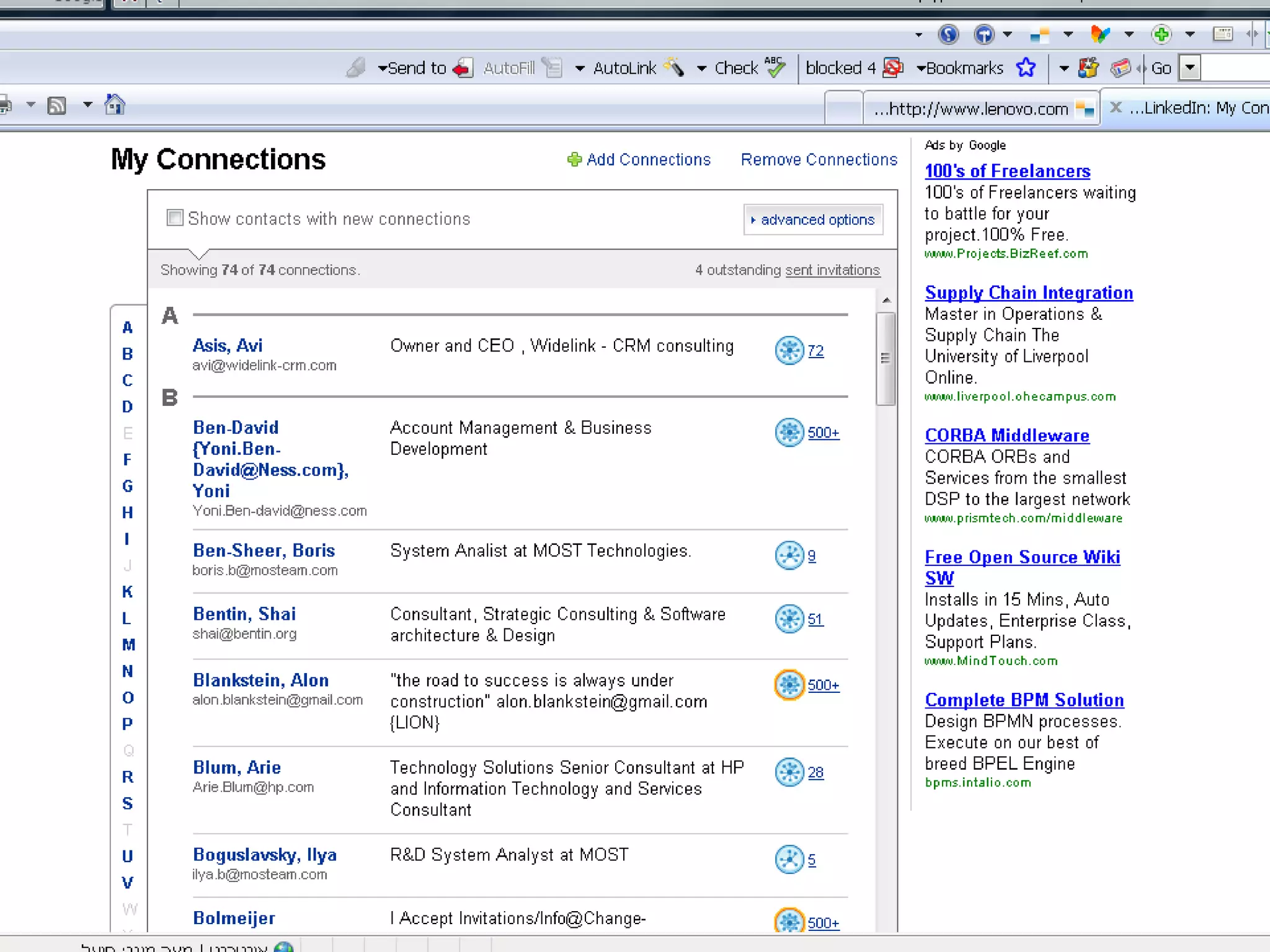
Task: Select the LinkedIn My Connections tab
Action: pos(1197,108)
